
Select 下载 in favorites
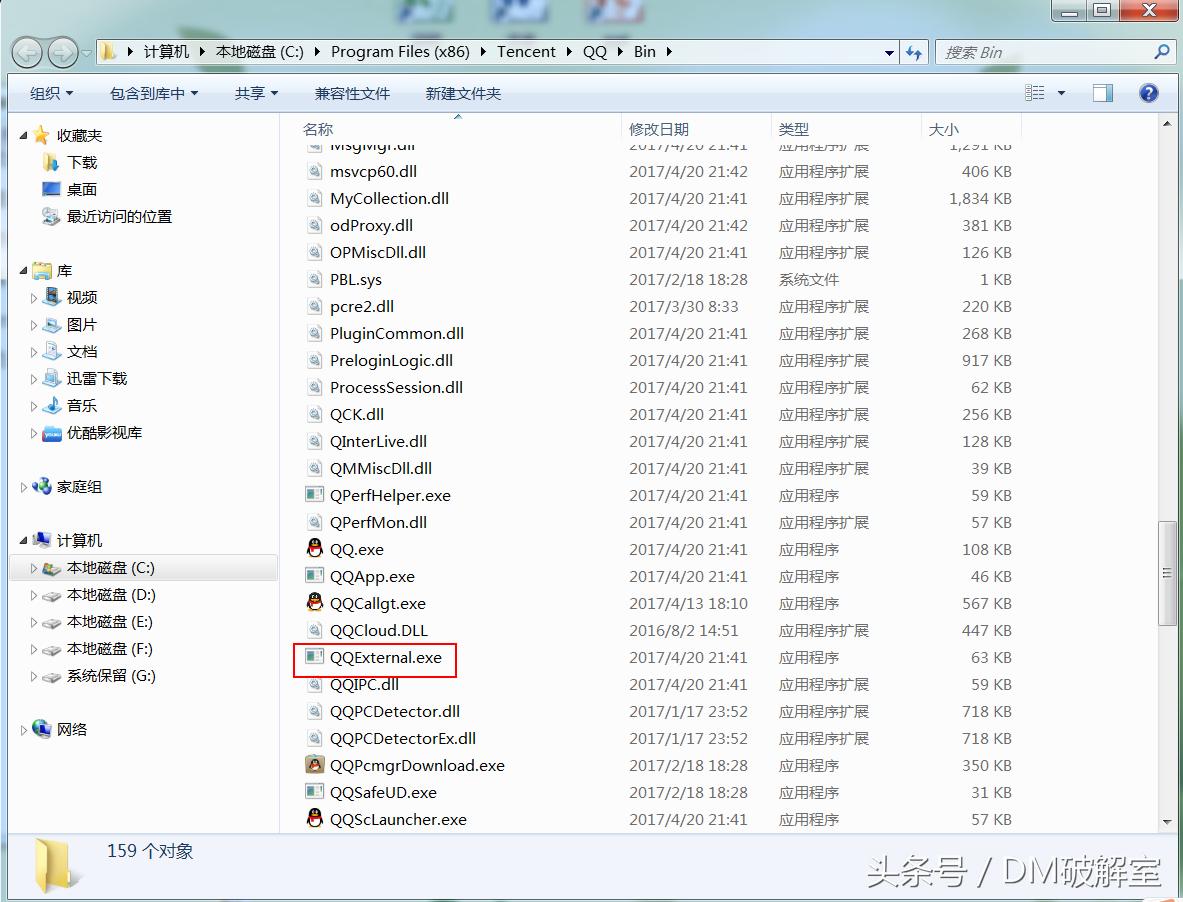(82, 162)
